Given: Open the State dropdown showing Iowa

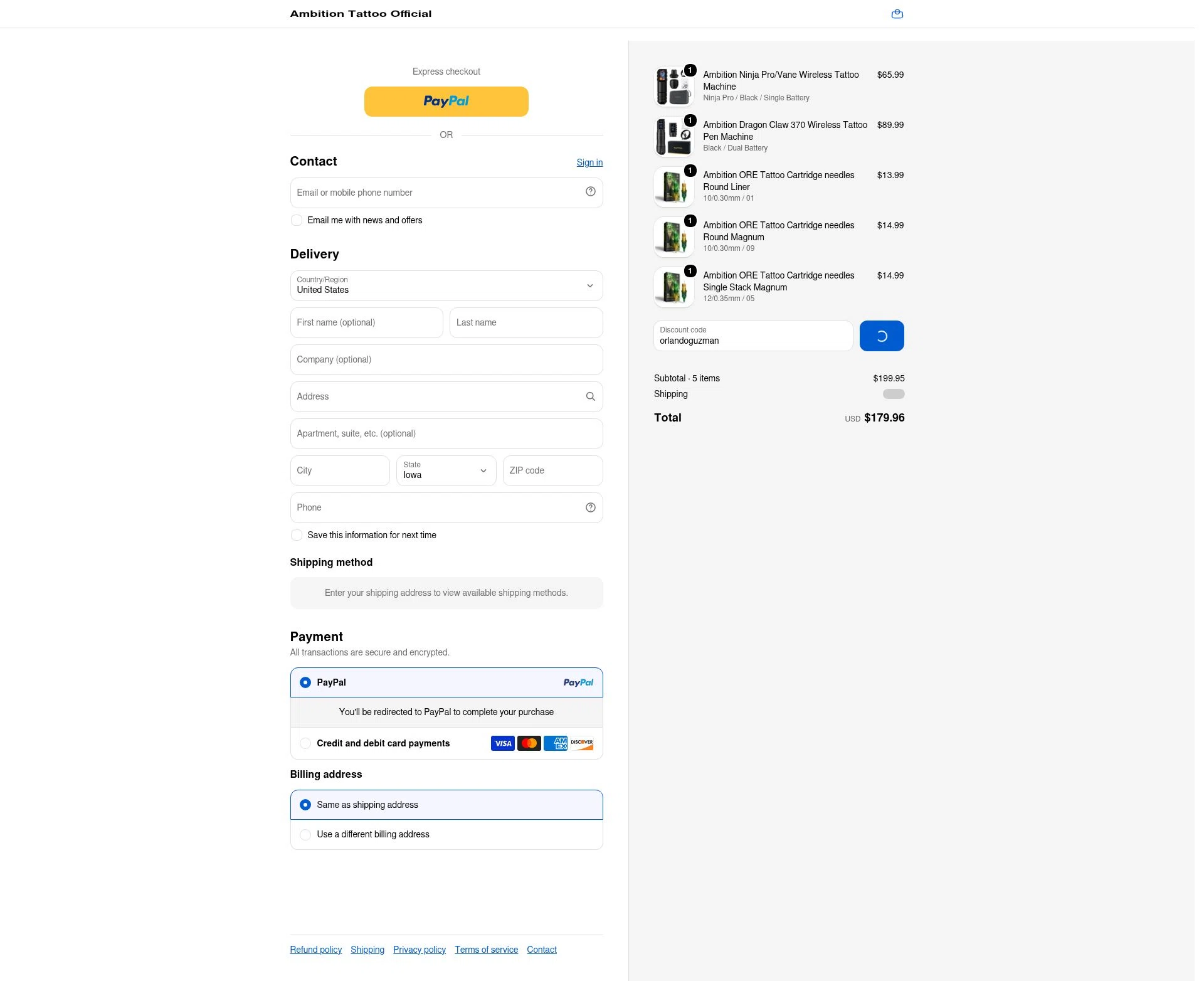Looking at the screenshot, I should click(x=446, y=470).
